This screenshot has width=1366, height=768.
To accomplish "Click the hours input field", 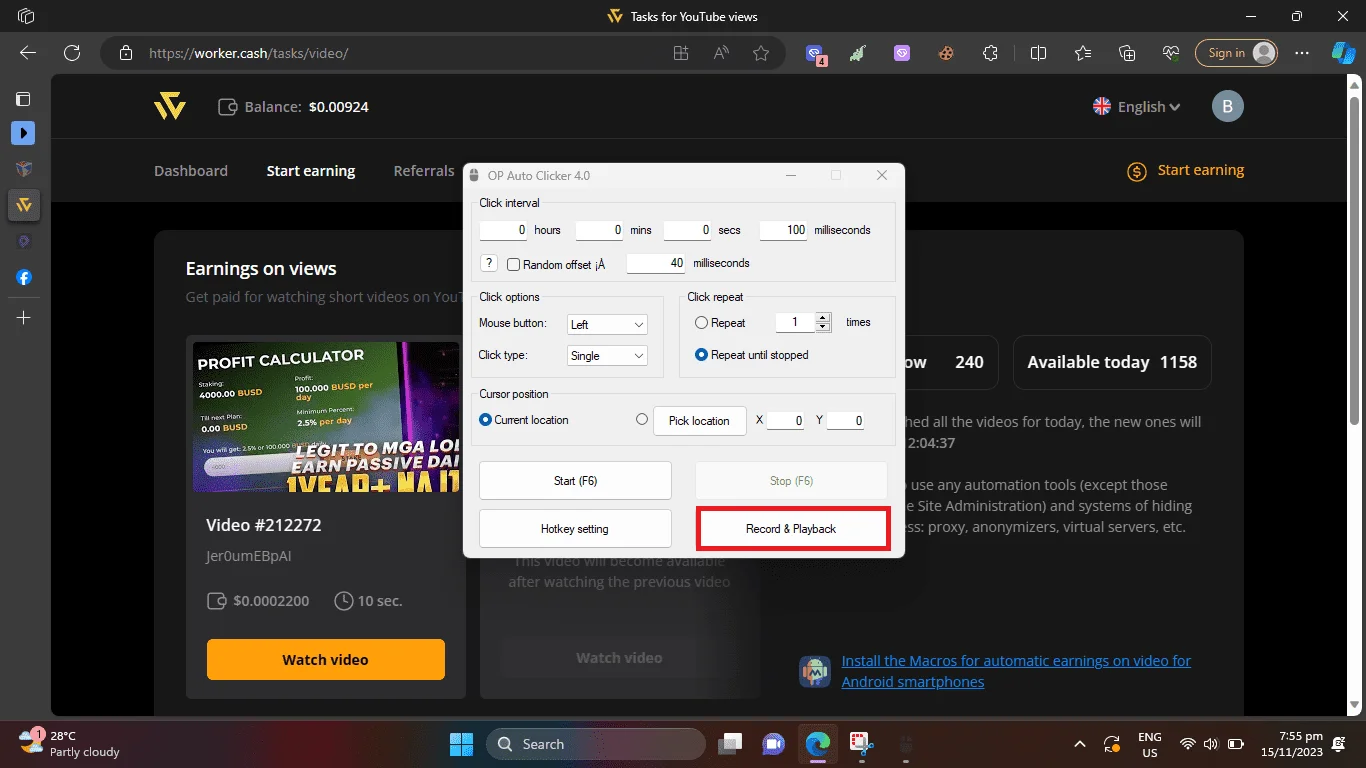I will click(504, 230).
